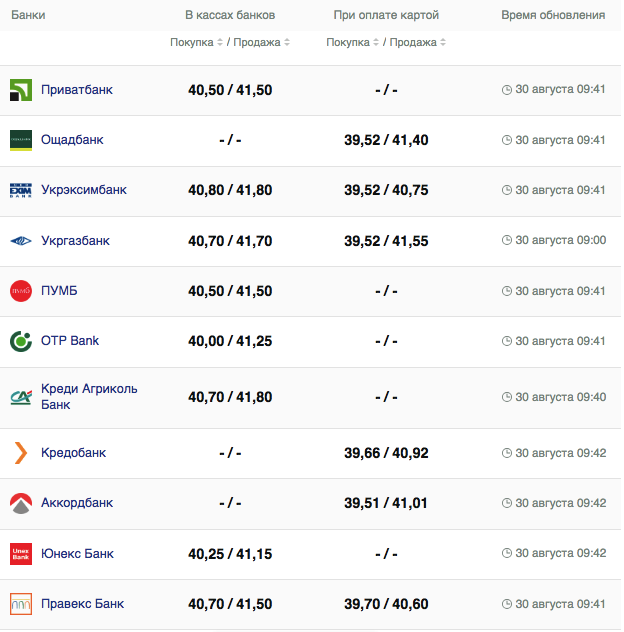This screenshot has width=624, height=632.
Task: Click the Укргазбанк logo icon
Action: [21, 241]
